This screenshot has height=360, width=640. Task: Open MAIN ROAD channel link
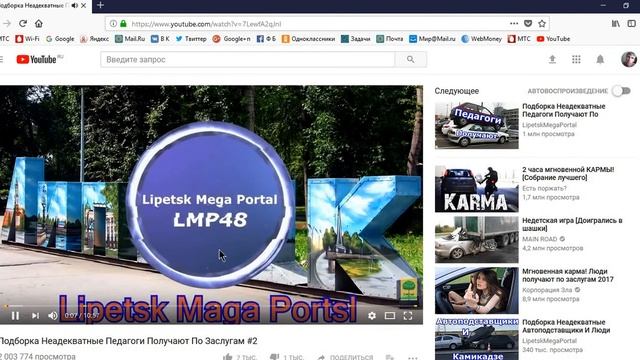pos(540,239)
